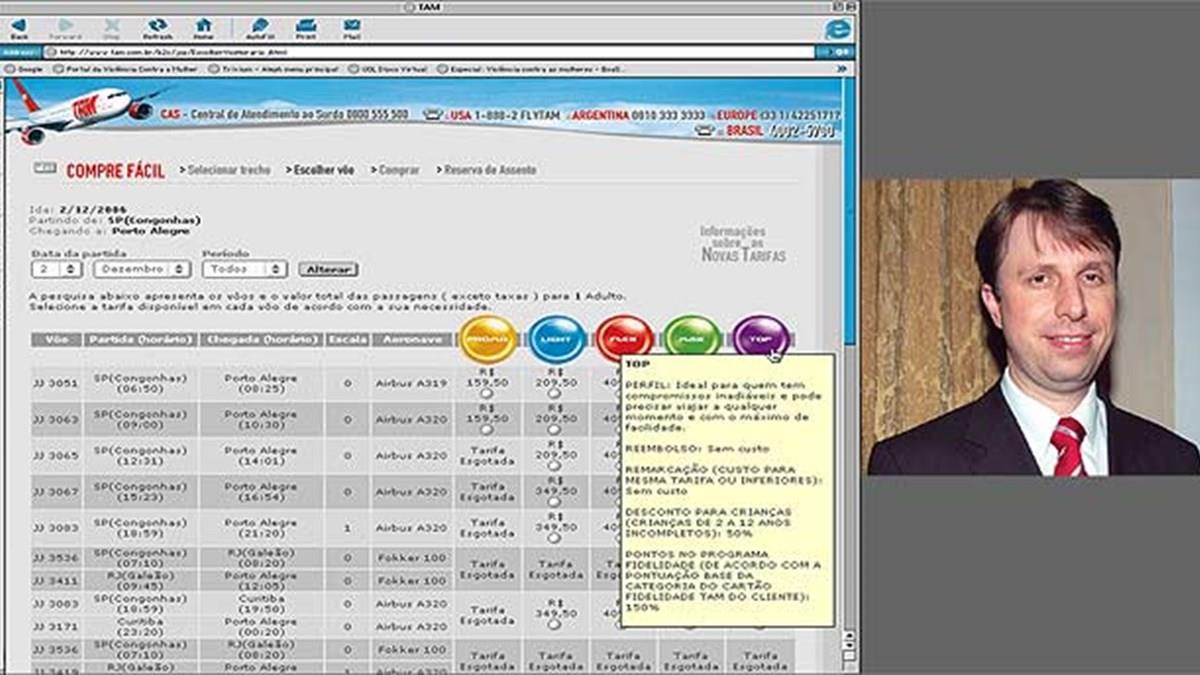Click flight number JJ 3063
This screenshot has width=1200, height=675.
point(54,419)
